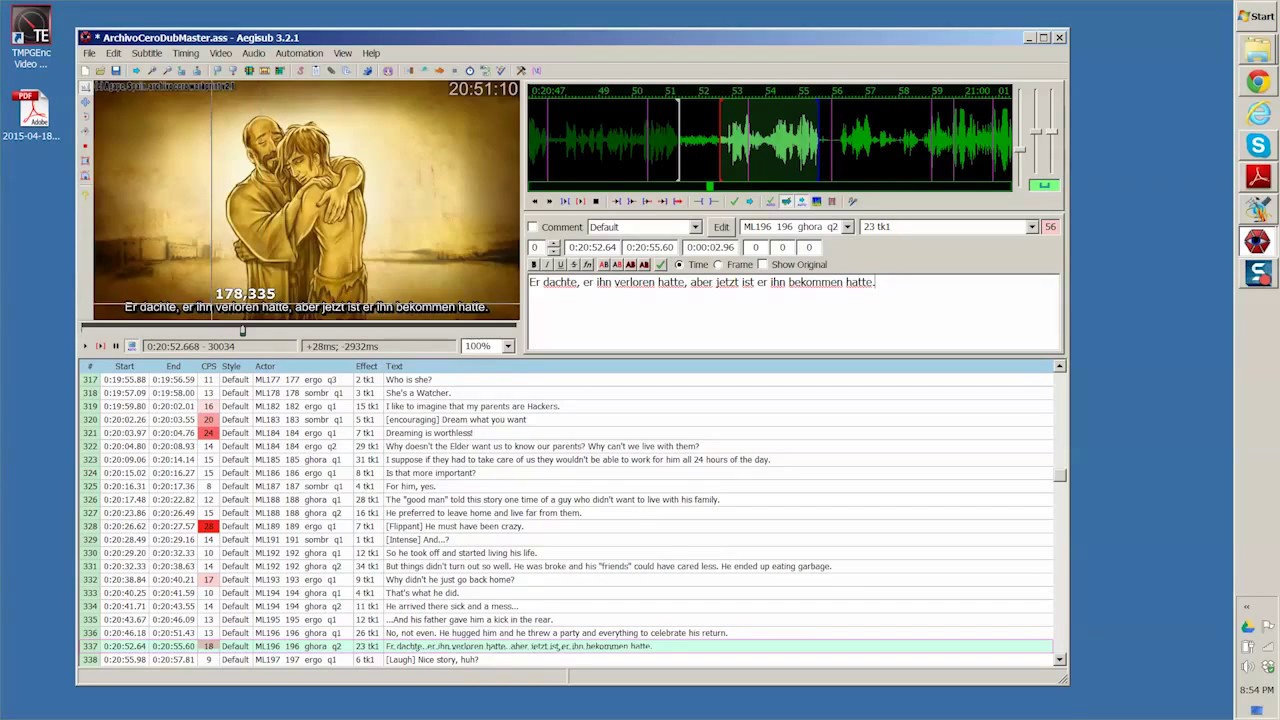
Task: Click the Open subtitles folder icon
Action: coord(100,70)
